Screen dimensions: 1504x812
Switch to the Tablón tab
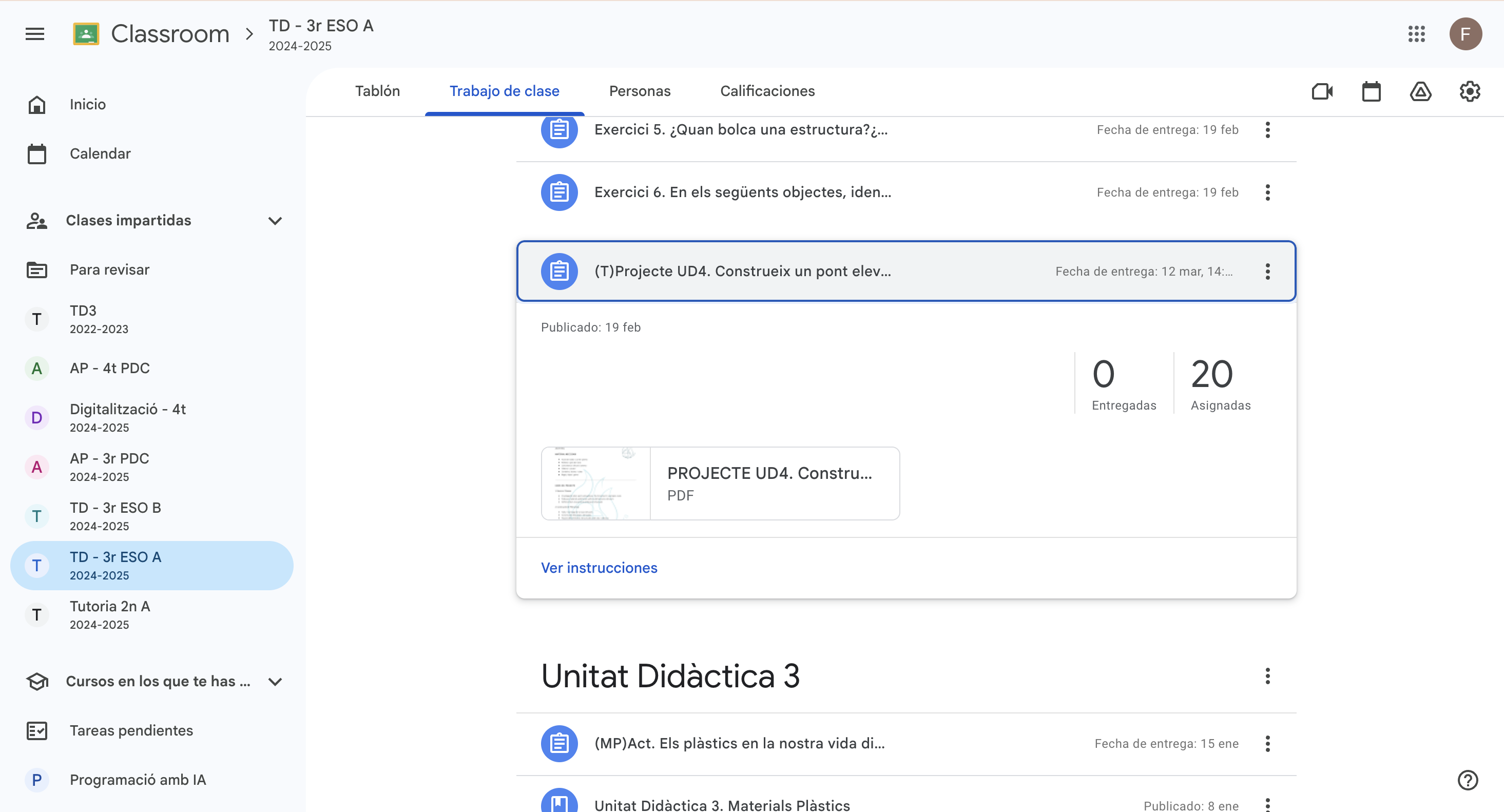pos(377,91)
